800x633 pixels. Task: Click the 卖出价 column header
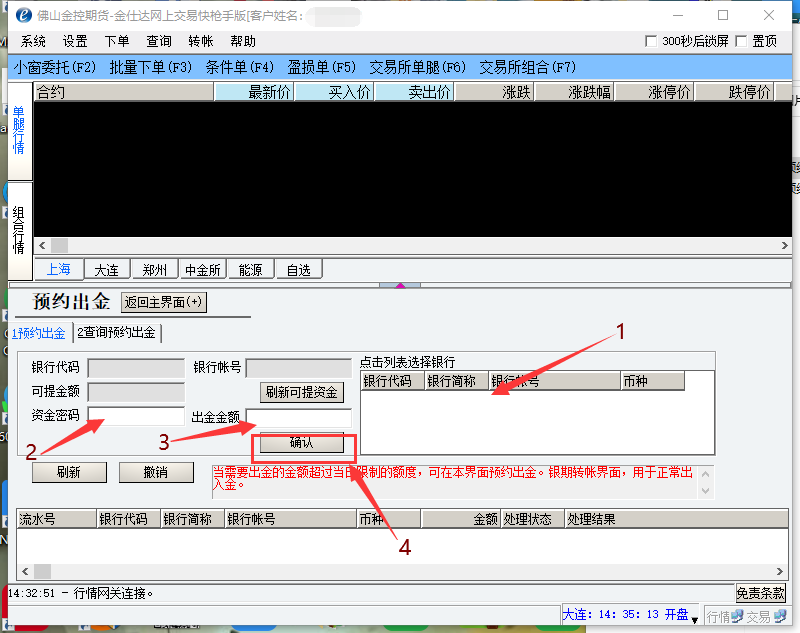click(x=414, y=92)
